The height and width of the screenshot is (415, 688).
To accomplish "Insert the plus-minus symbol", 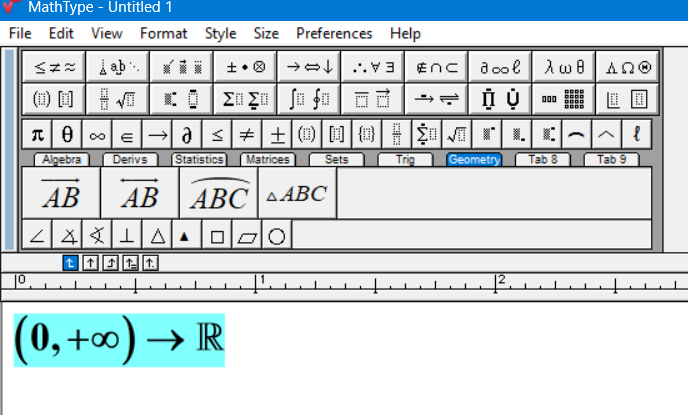I will (x=277, y=134).
